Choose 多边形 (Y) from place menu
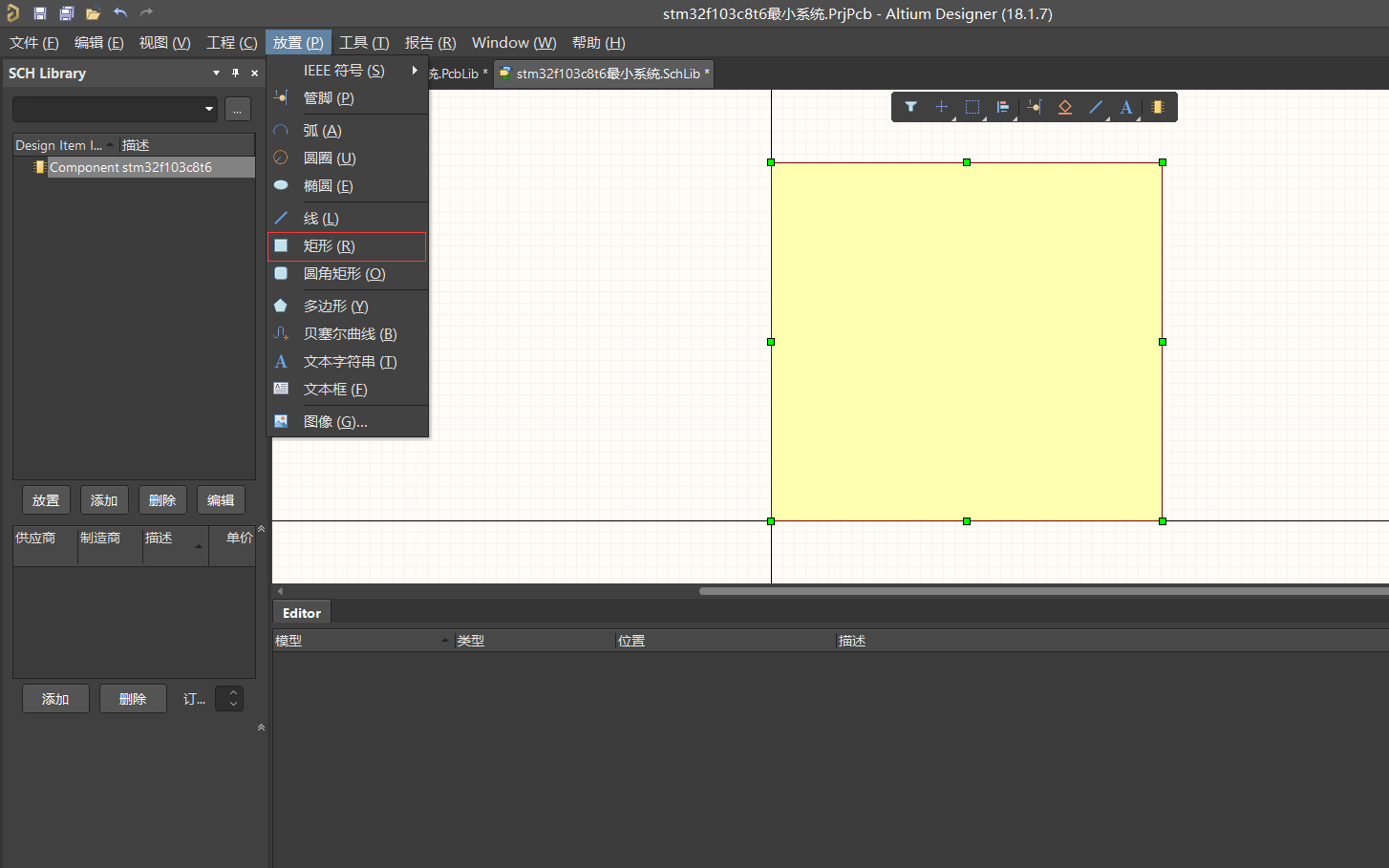Viewport: 1389px width, 868px height. pos(346,307)
